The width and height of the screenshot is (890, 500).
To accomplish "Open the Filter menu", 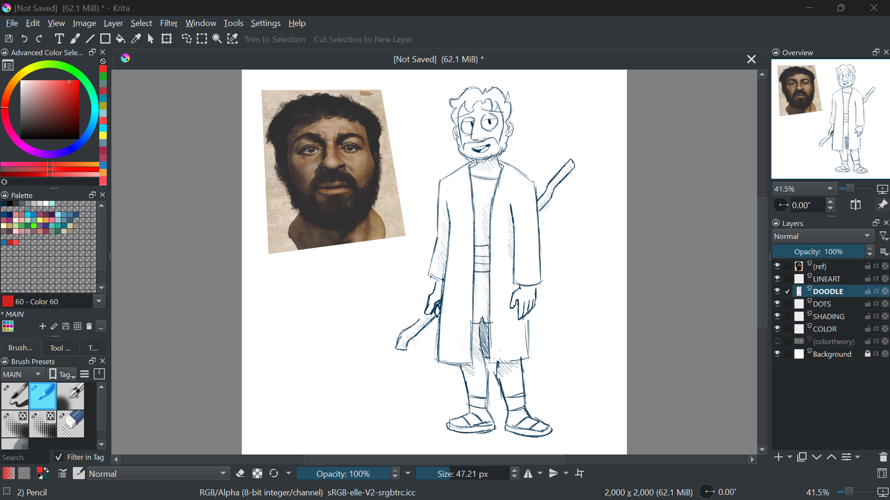I will point(169,23).
